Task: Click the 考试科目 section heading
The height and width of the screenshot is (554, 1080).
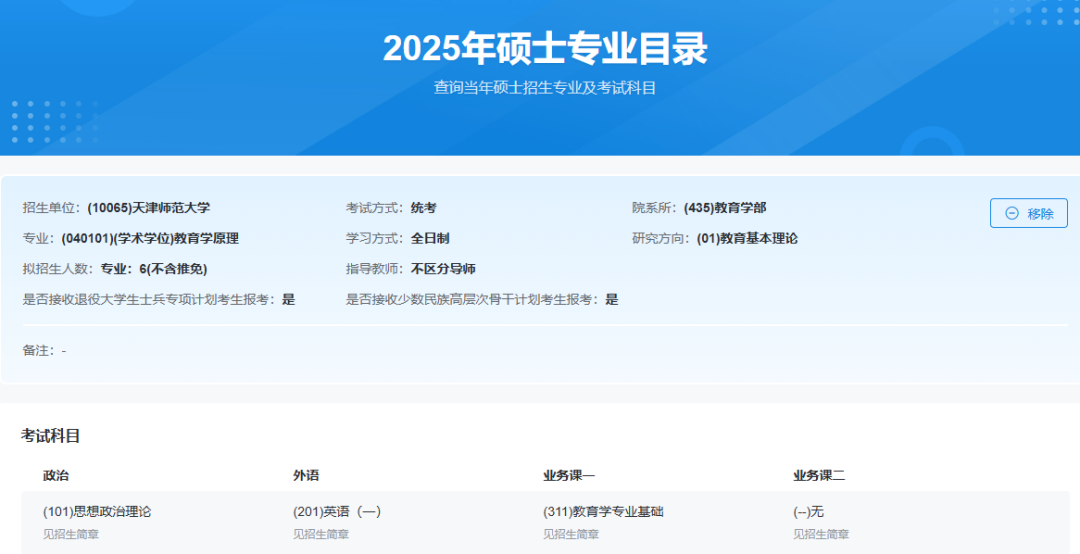Action: pos(51,435)
